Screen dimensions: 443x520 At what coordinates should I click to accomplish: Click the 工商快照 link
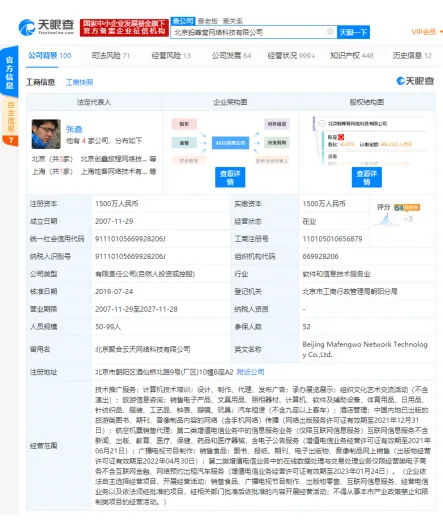[x=80, y=82]
